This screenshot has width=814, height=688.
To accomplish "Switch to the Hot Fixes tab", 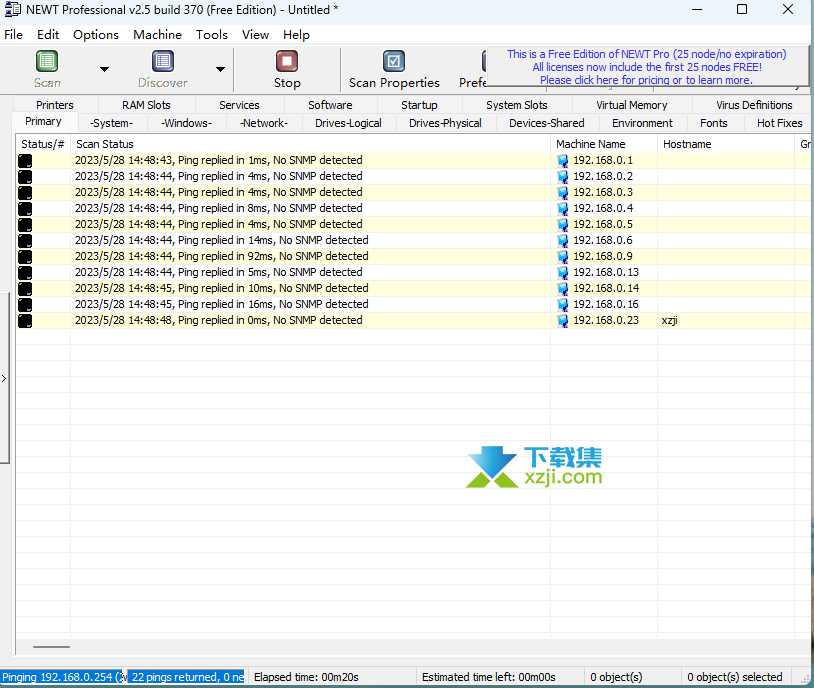I will [780, 123].
